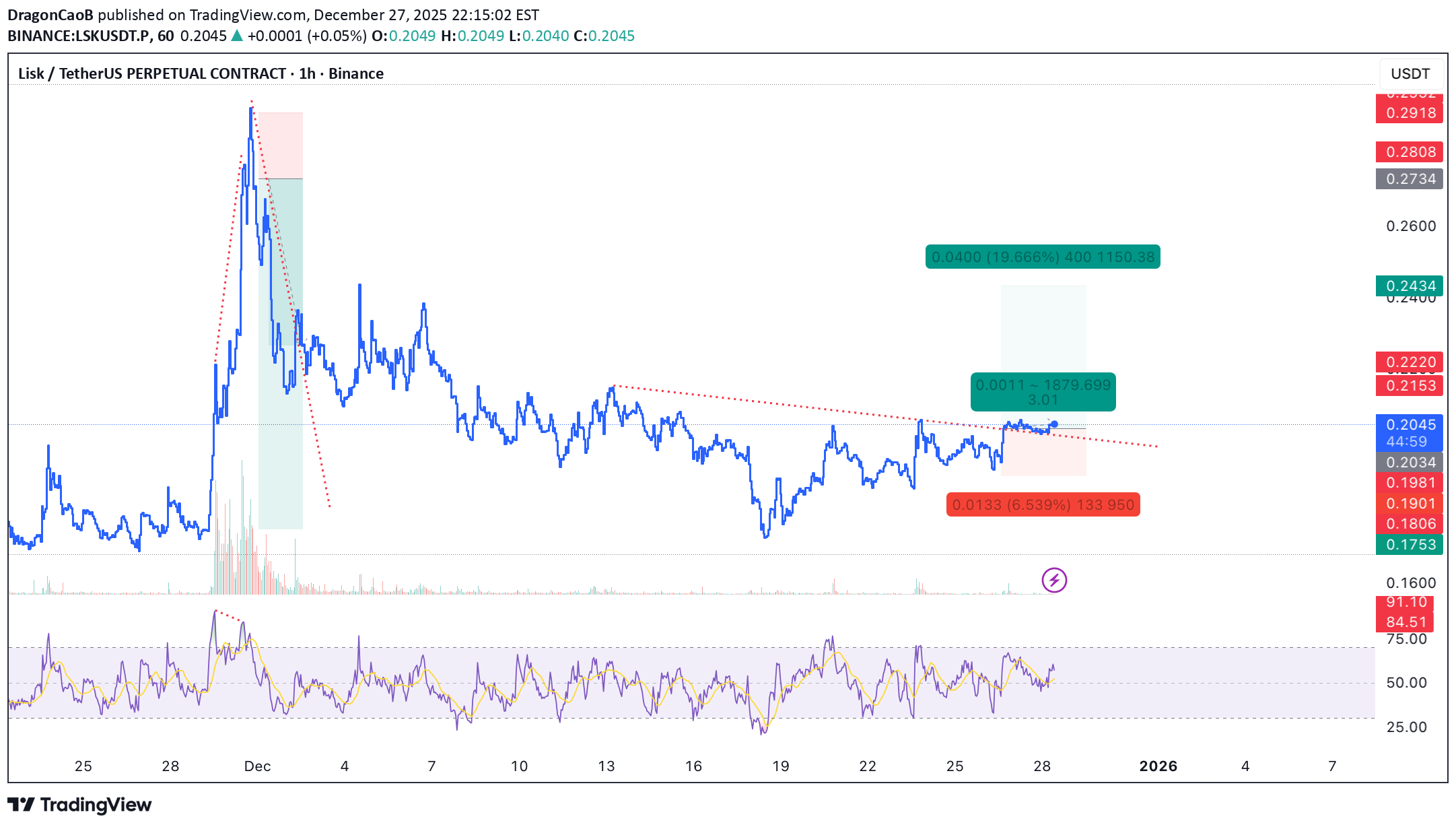Click the green 0.1753 price tag
The height and width of the screenshot is (827, 1456).
tap(1409, 545)
